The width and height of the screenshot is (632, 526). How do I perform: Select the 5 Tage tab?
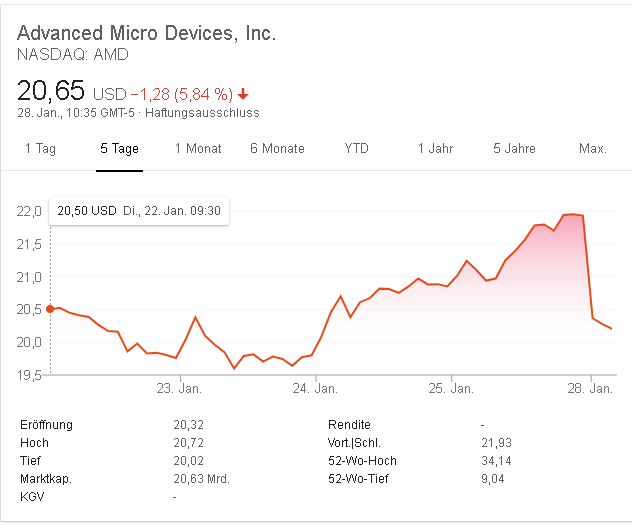coord(119,148)
